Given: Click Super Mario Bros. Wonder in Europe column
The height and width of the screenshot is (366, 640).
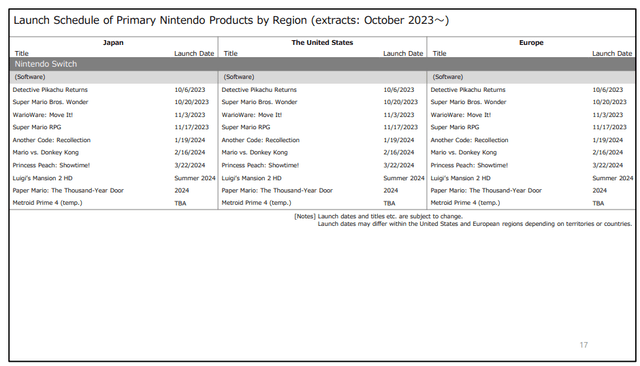Looking at the screenshot, I should coord(468,102).
